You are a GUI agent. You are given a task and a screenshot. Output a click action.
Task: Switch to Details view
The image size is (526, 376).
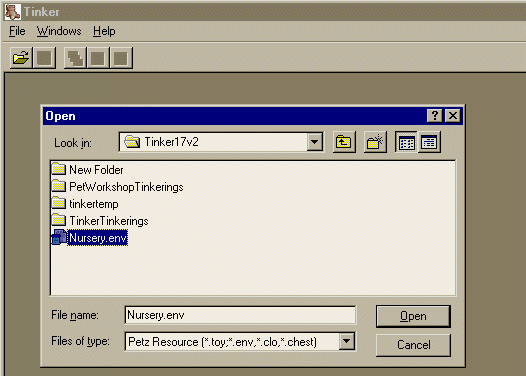pyautogui.click(x=429, y=142)
